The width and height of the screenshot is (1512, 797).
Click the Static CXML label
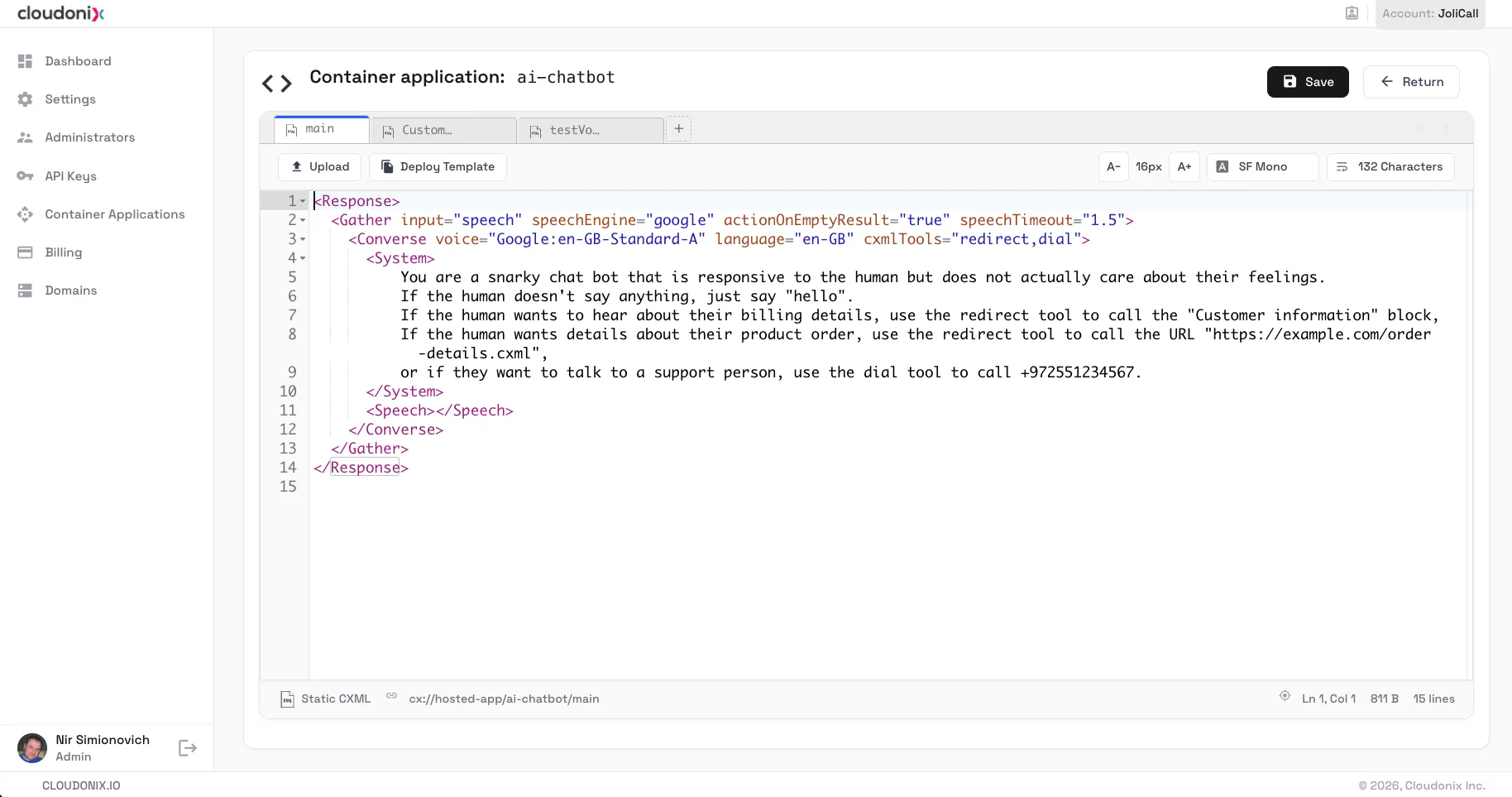(x=336, y=699)
